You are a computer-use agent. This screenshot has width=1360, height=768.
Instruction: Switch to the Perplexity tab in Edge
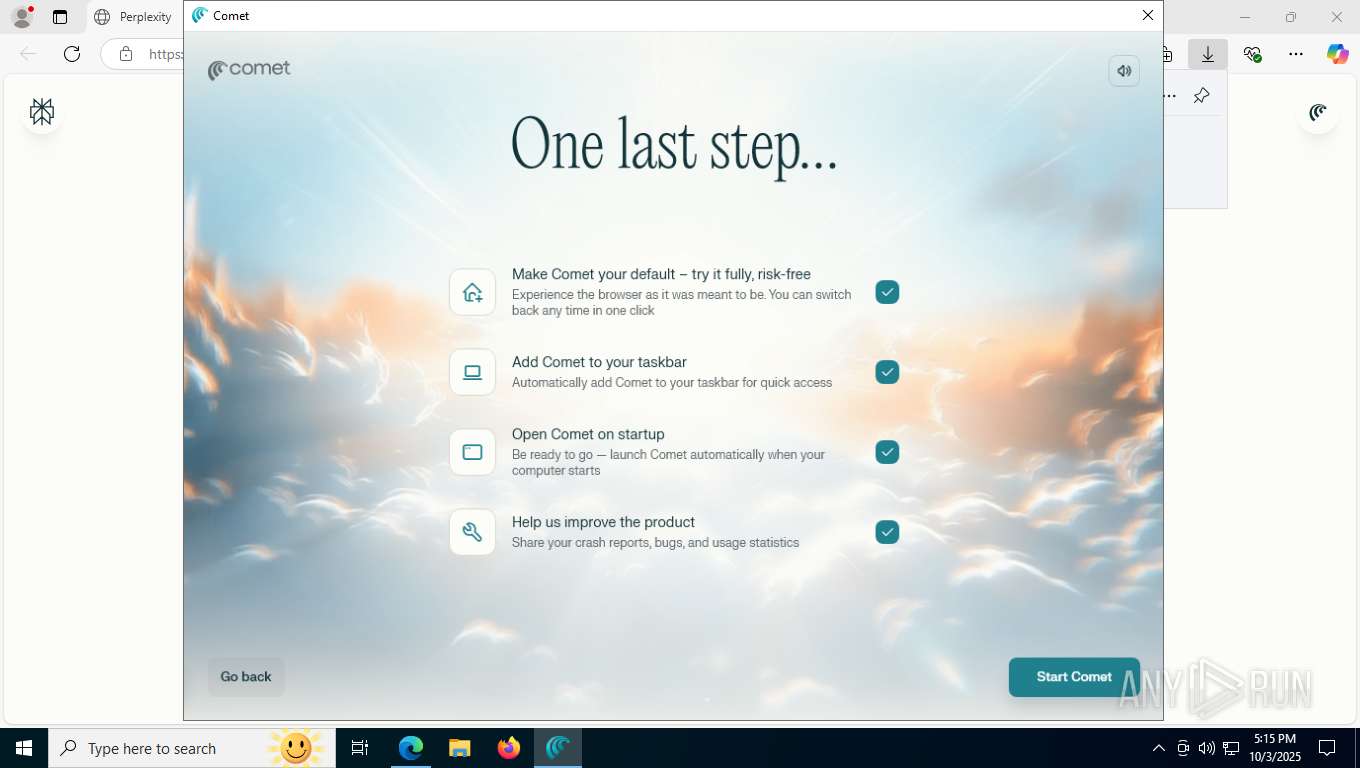(134, 17)
